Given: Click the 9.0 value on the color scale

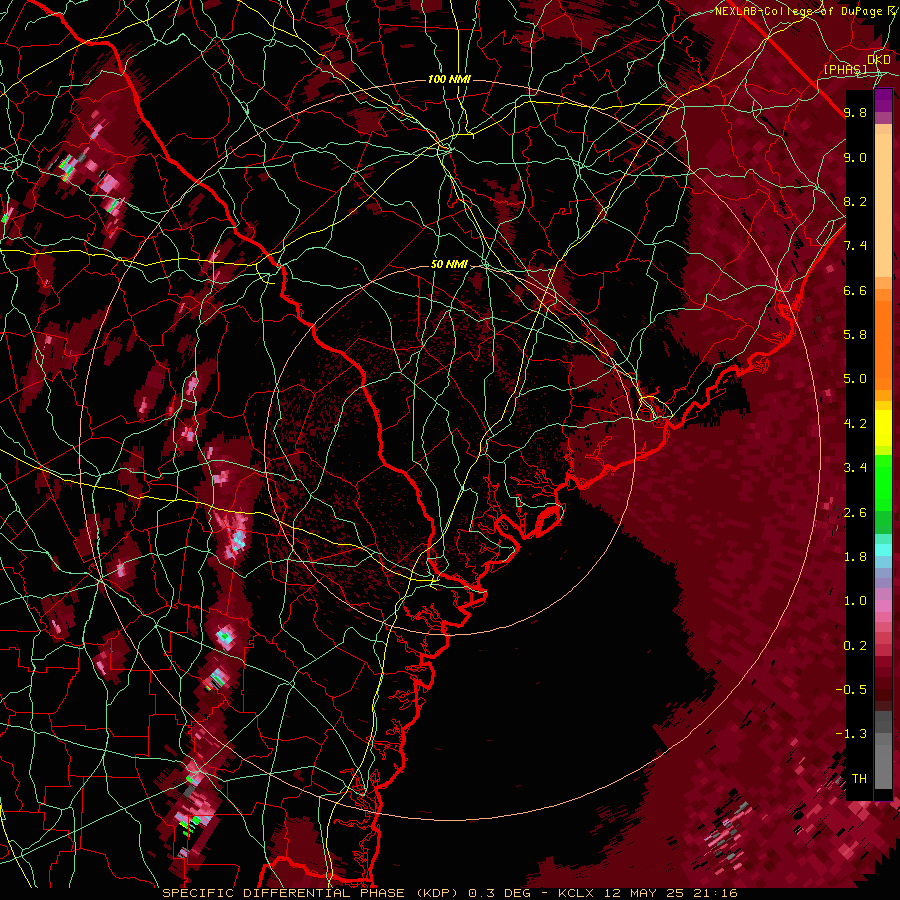Looking at the screenshot, I should [855, 157].
